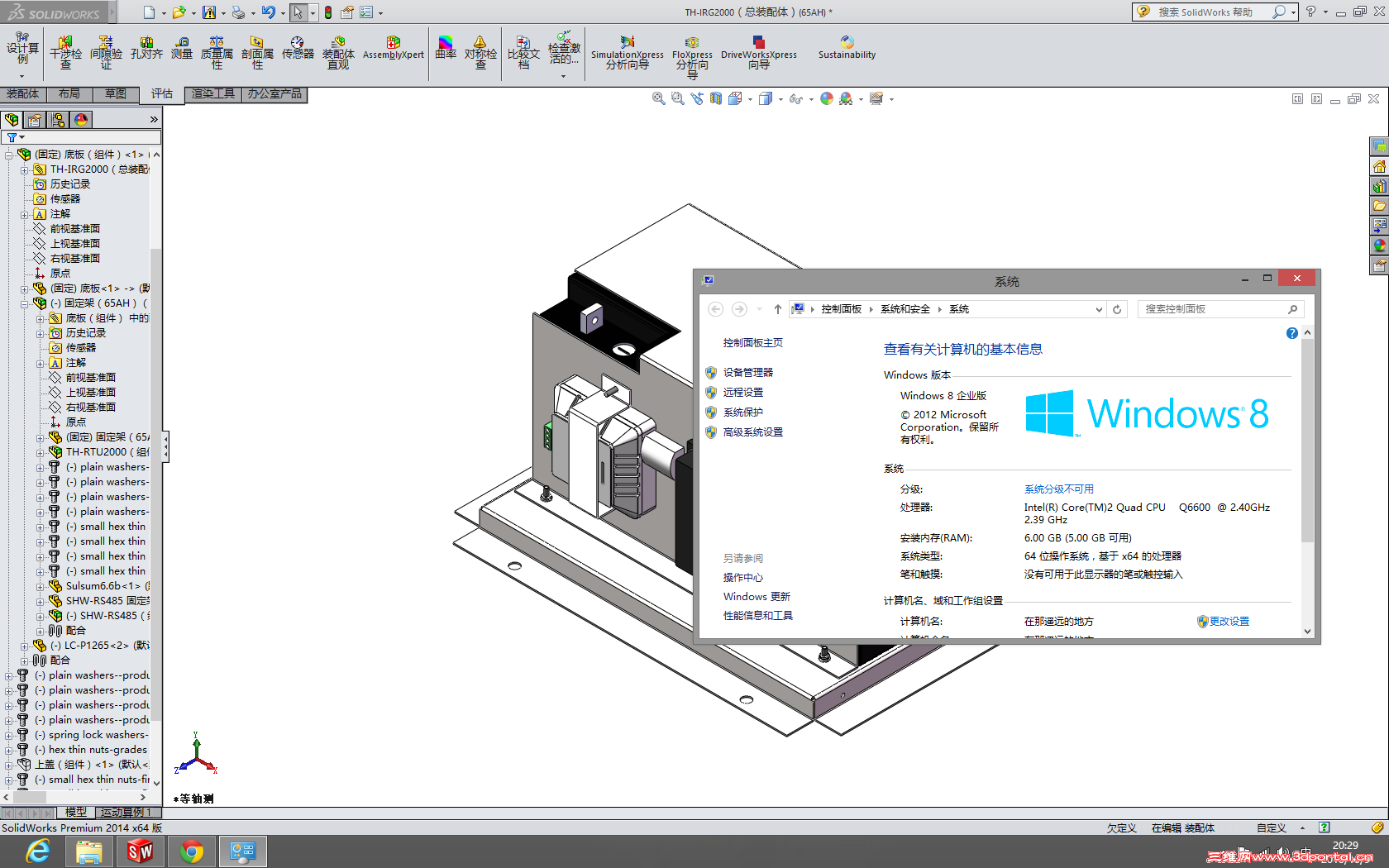
Task: Switch to the 草图 ribbon tab
Action: coord(116,94)
